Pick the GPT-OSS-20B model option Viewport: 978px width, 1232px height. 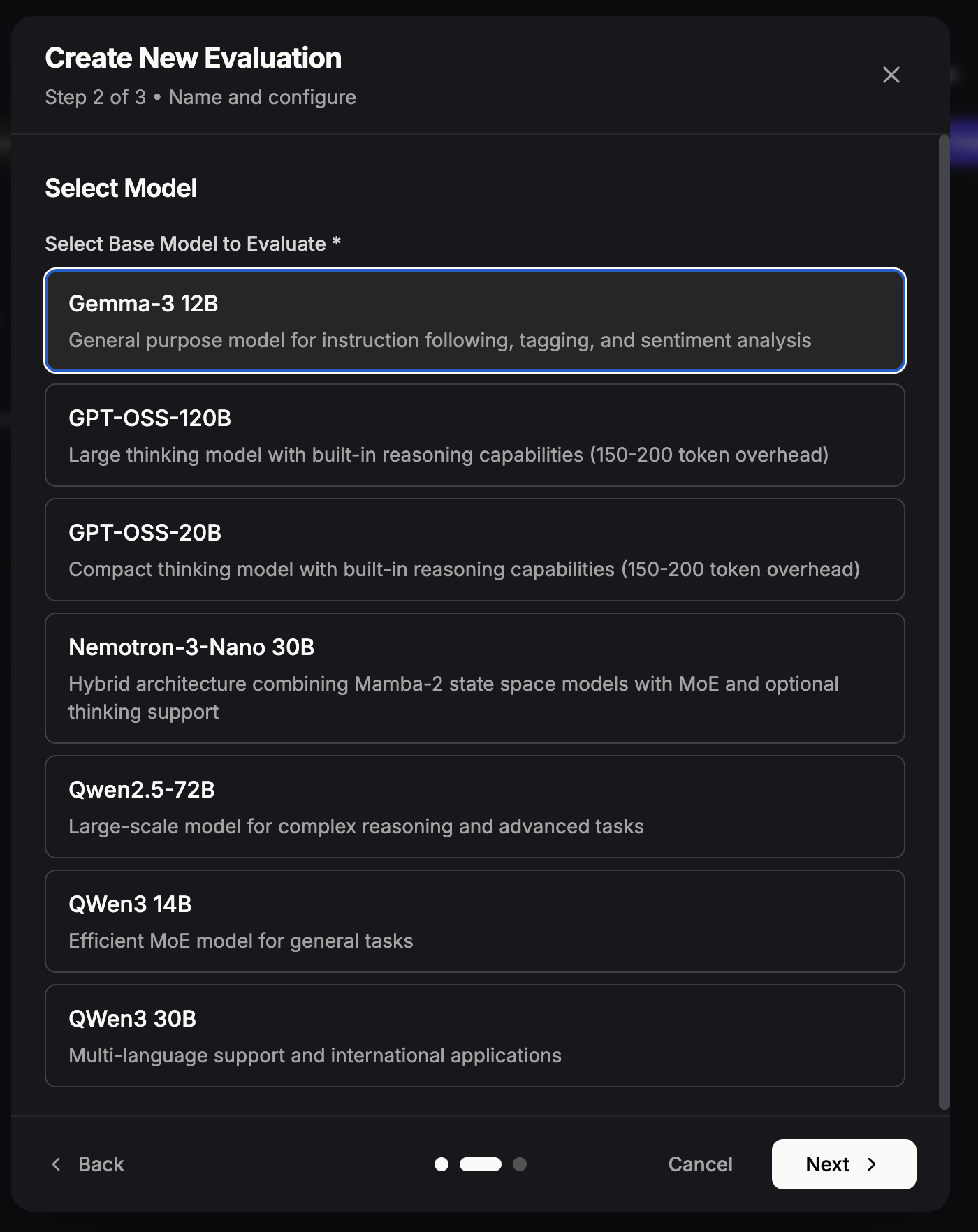pyautogui.click(x=475, y=550)
